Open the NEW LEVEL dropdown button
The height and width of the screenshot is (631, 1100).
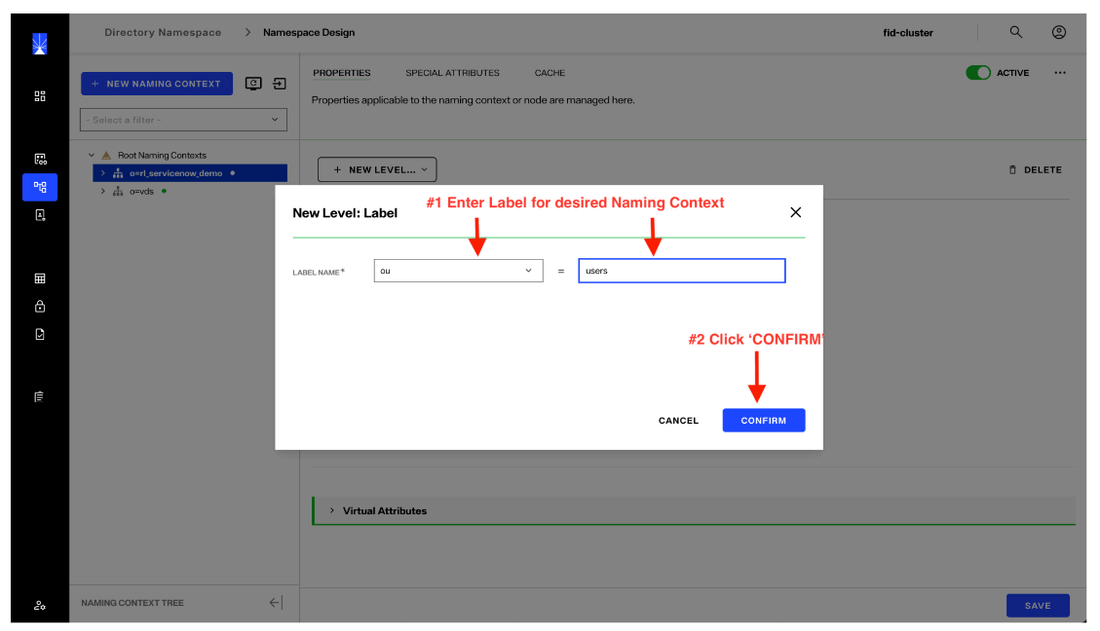pos(377,170)
